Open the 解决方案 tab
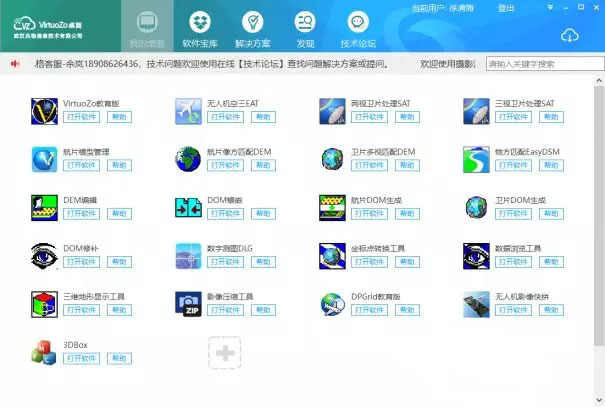The width and height of the screenshot is (605, 407). click(x=254, y=29)
